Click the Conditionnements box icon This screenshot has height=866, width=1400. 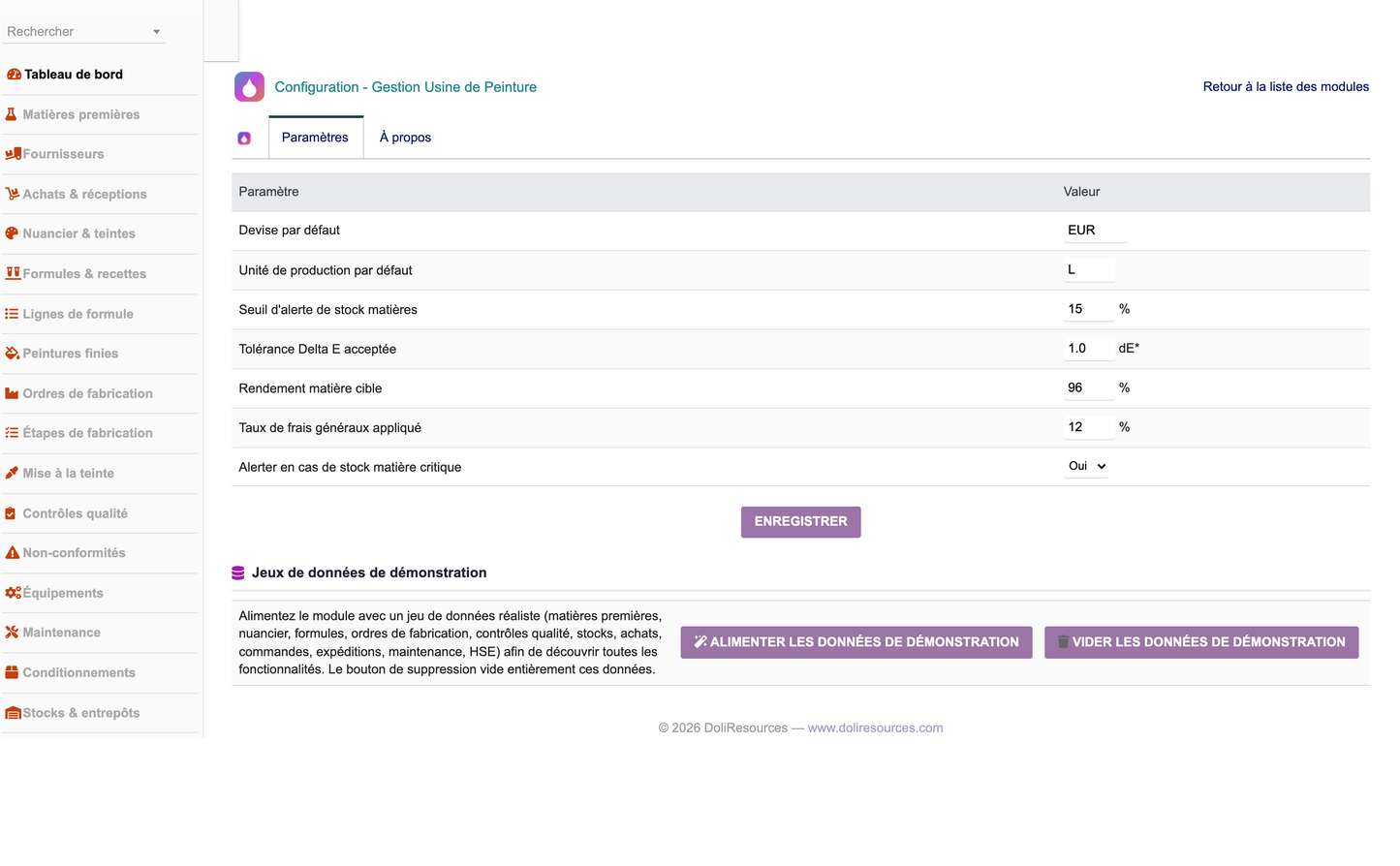point(13,672)
